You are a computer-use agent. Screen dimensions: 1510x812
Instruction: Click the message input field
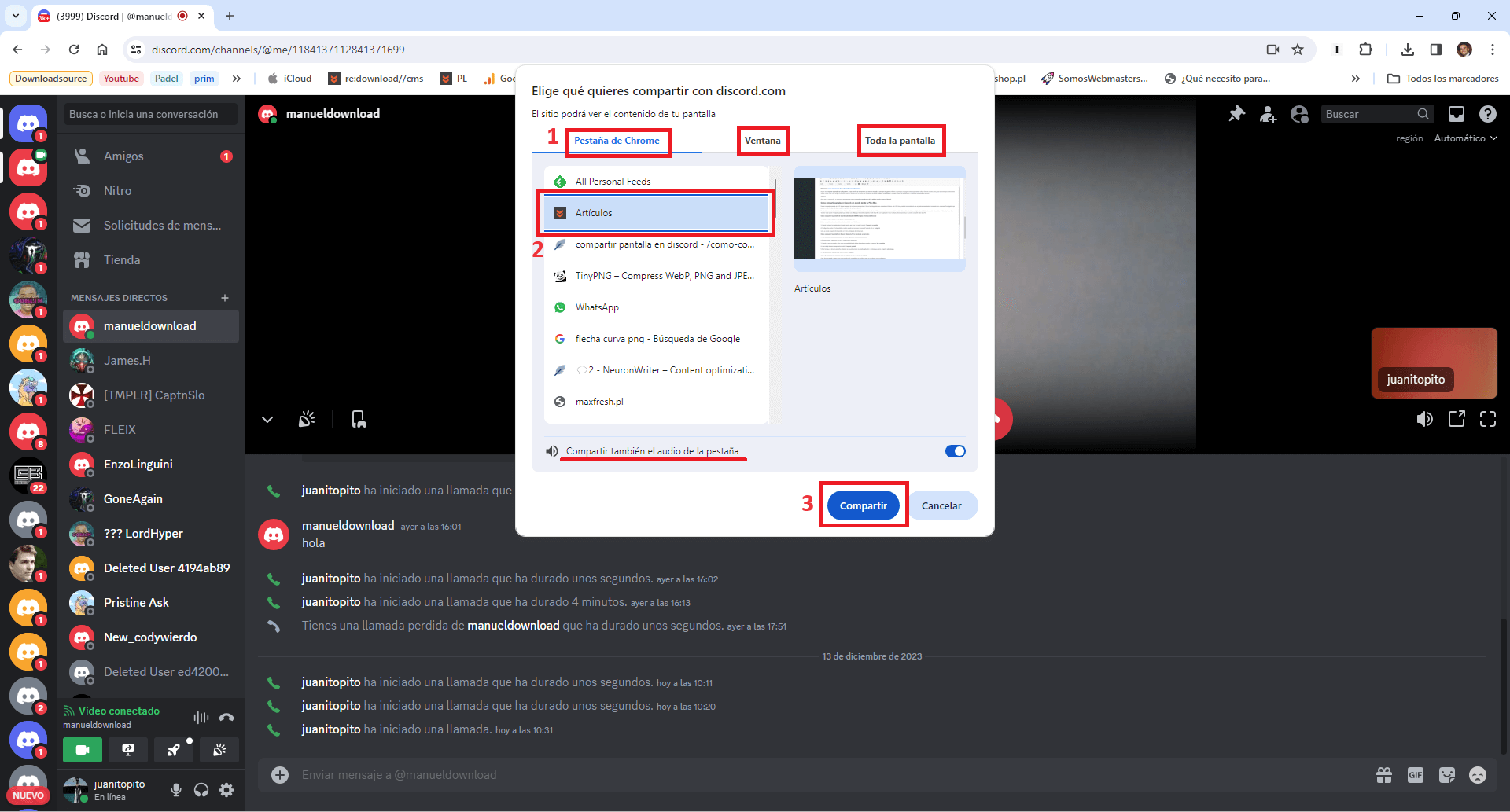tap(832, 775)
